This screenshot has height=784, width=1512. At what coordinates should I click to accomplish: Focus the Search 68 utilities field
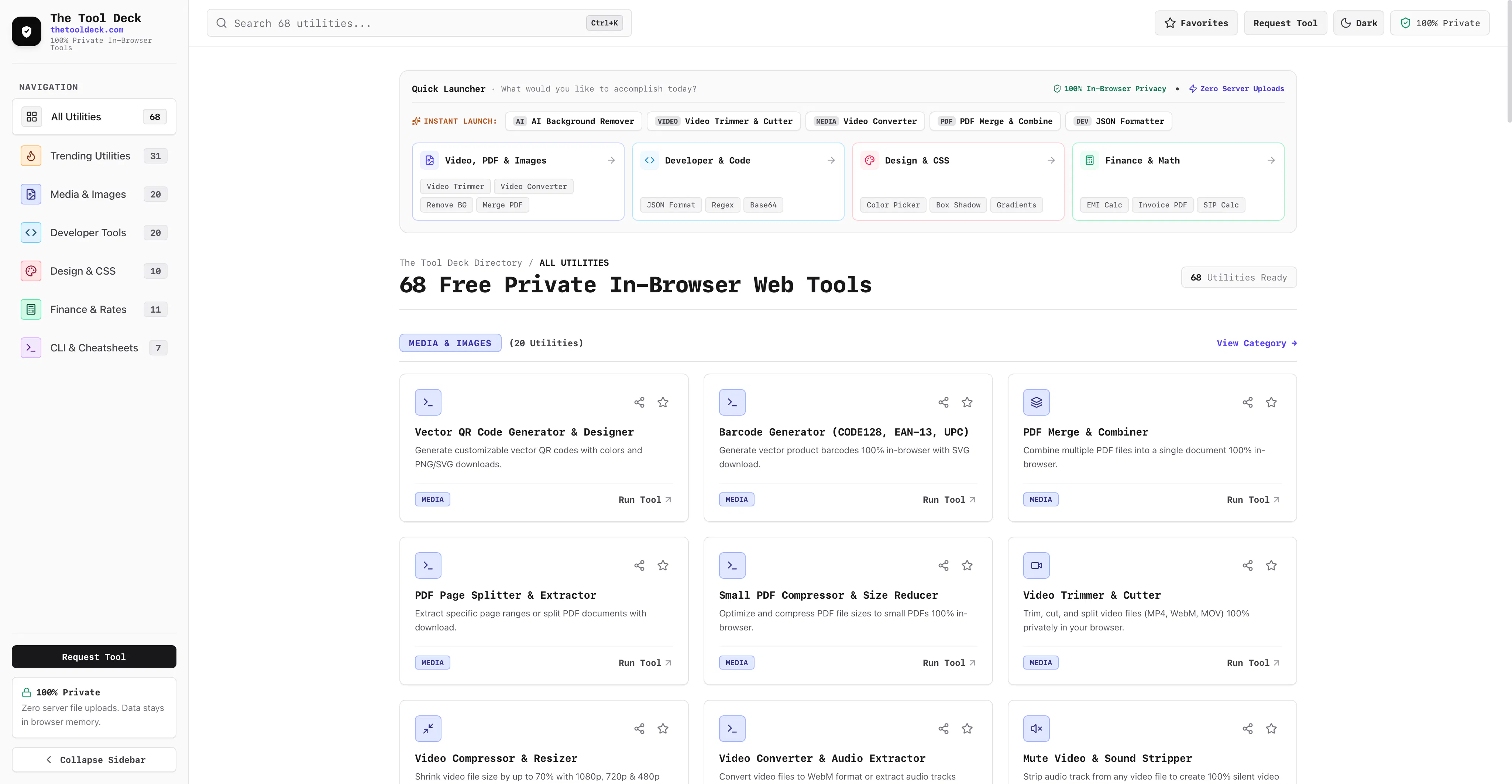[419, 23]
